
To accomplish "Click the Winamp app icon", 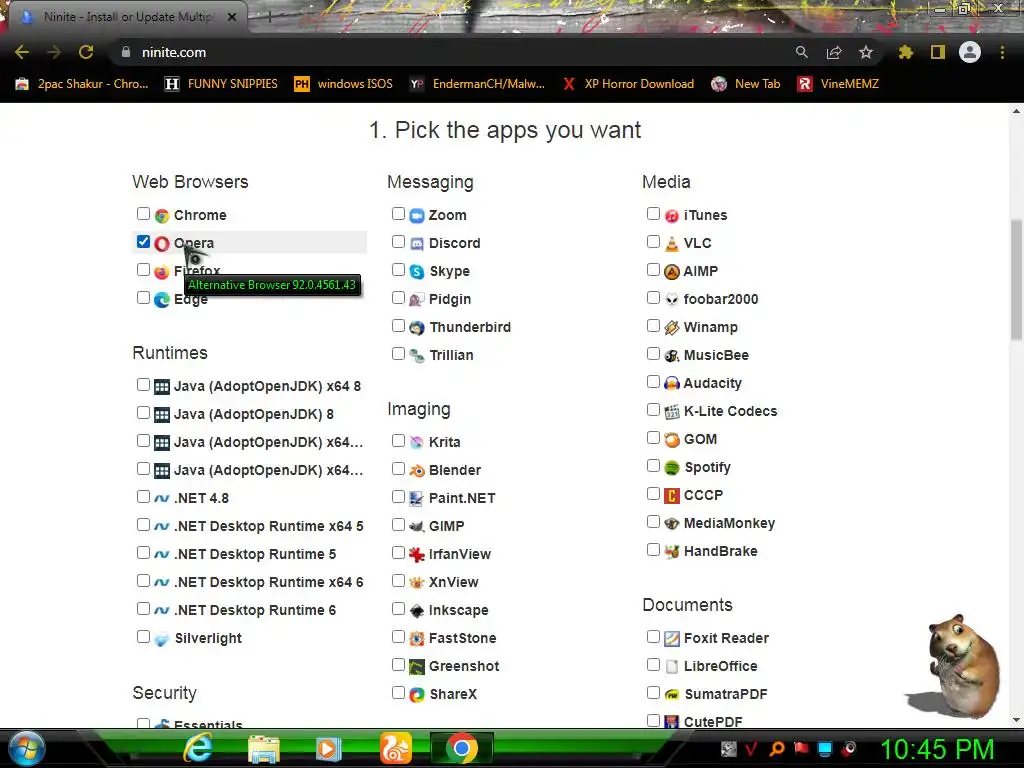I will 671,328.
